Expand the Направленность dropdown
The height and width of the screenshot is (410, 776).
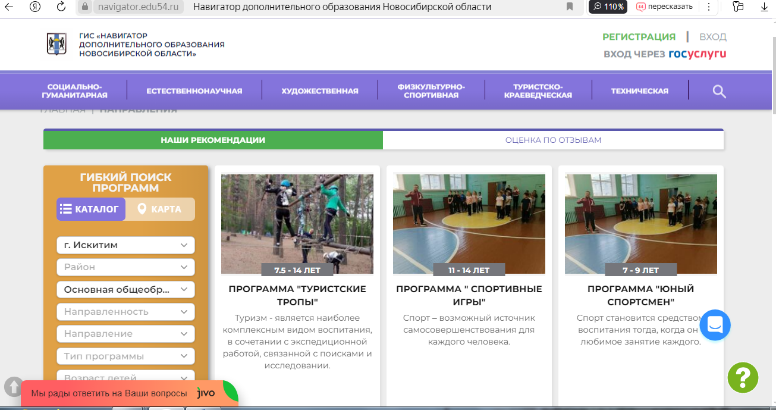125,311
